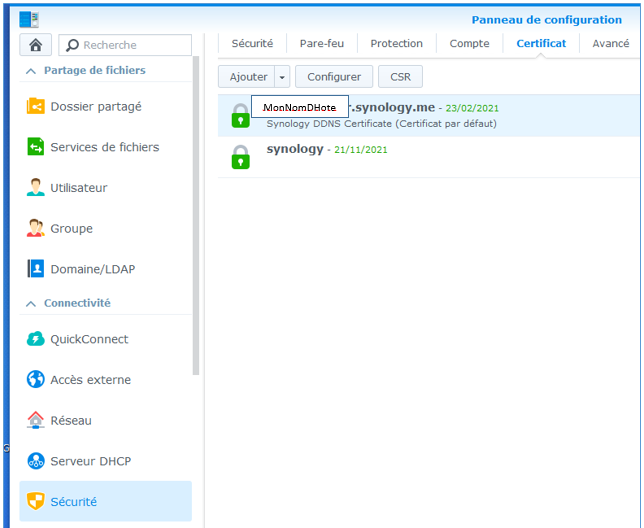Screen dimensions: 644x528
Task: Open the QuickConnect cloud icon
Action: pyautogui.click(x=35, y=339)
